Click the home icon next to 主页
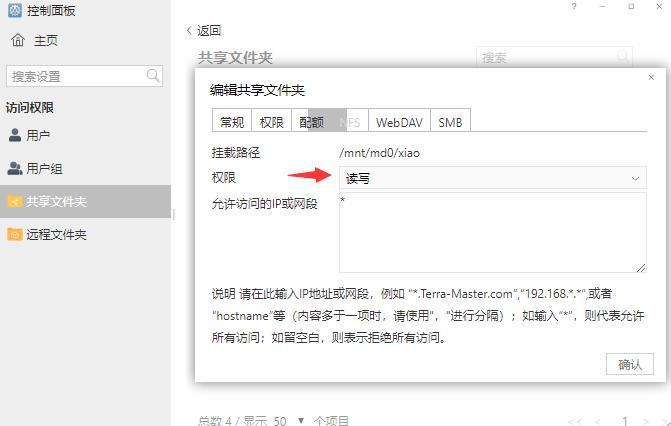671x426 pixels. (17, 41)
